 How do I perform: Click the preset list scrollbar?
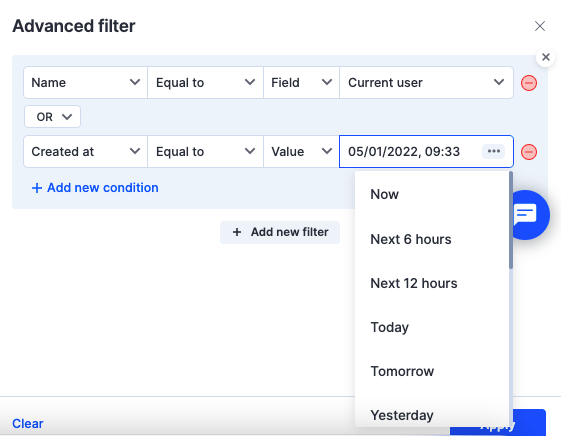point(511,220)
